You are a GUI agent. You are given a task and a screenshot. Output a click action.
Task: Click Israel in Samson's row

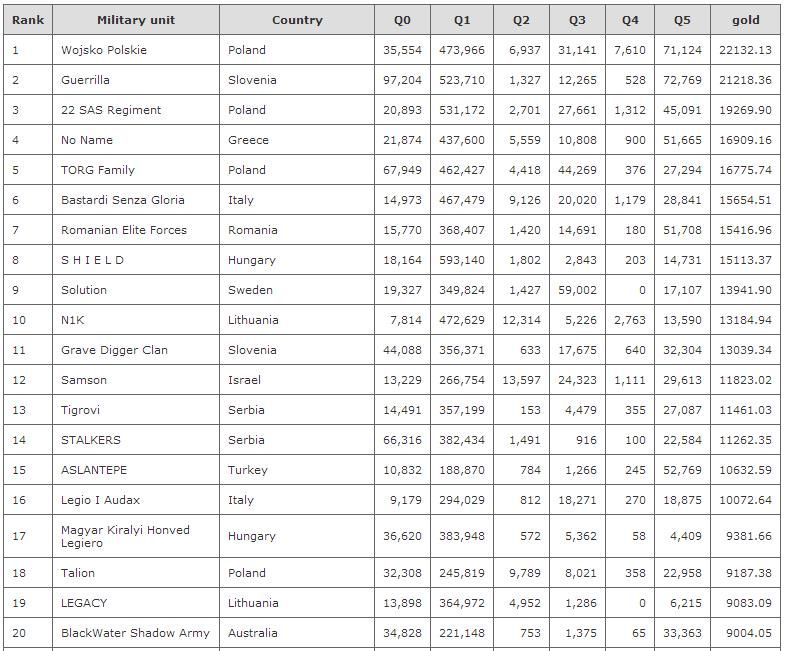pyautogui.click(x=244, y=380)
